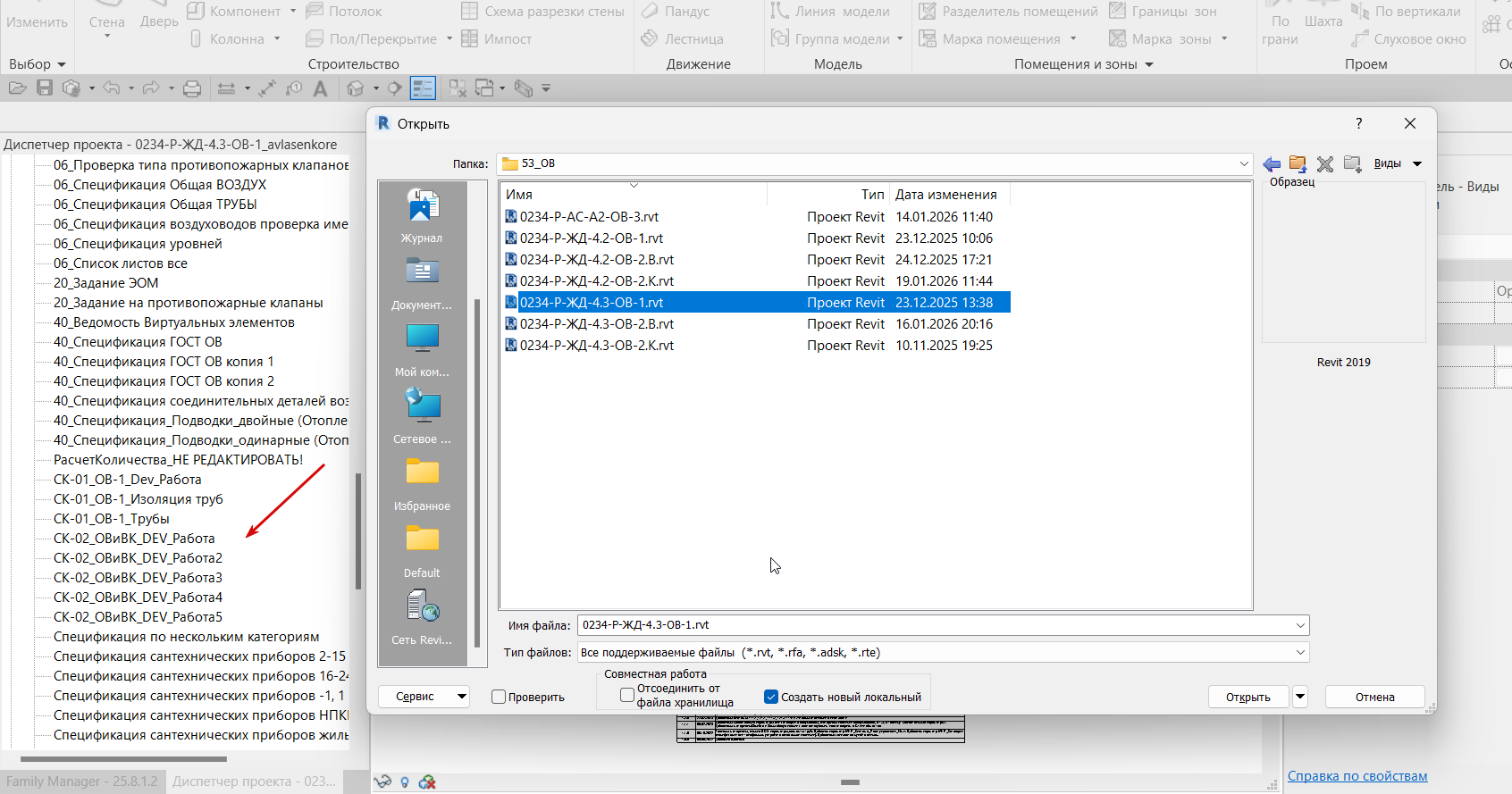Screen dimensions: 1512x794
Task: Toggle Отсоединить от файла хранилища checkbox
Action: click(x=627, y=695)
